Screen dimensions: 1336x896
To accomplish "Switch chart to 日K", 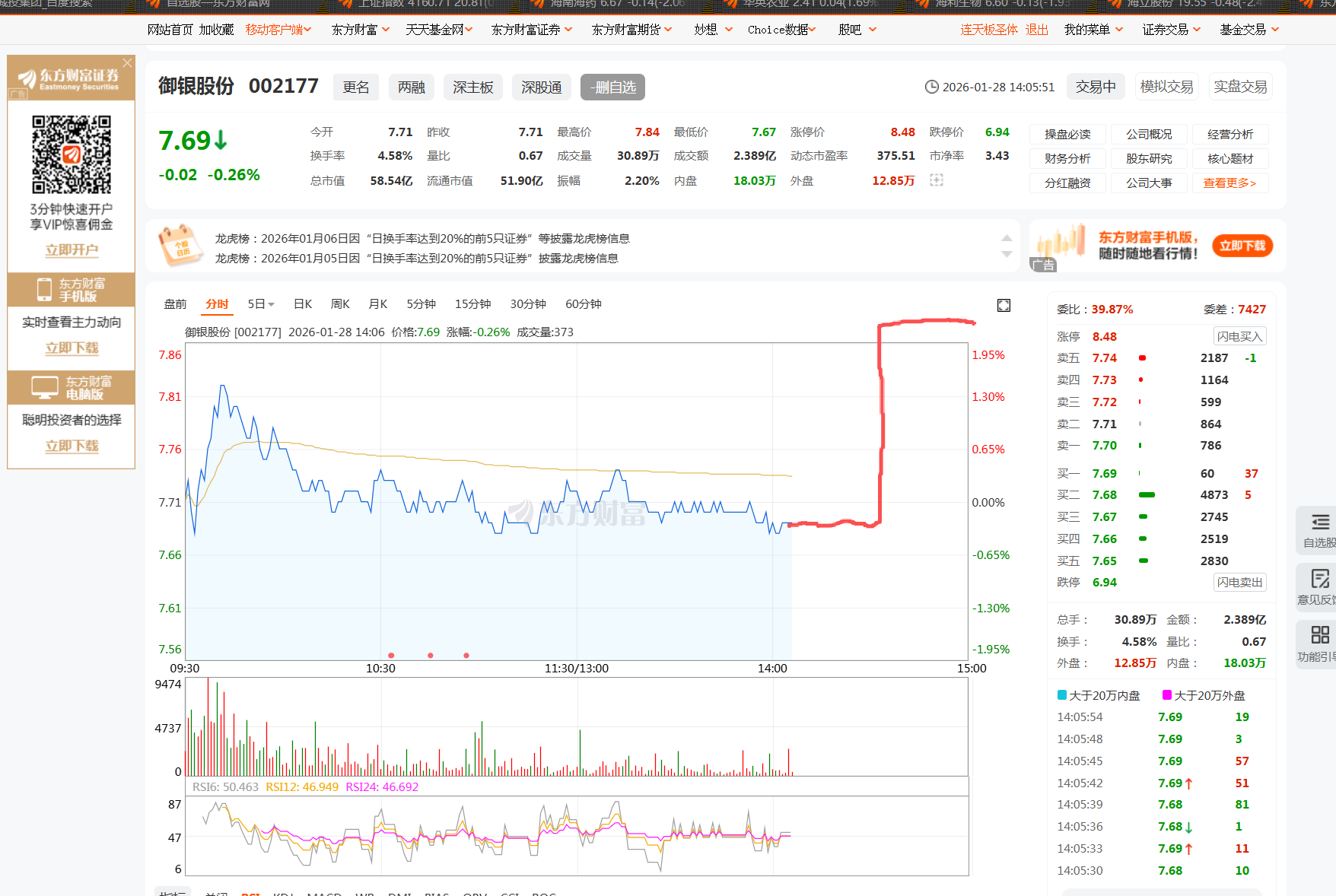I will (303, 304).
